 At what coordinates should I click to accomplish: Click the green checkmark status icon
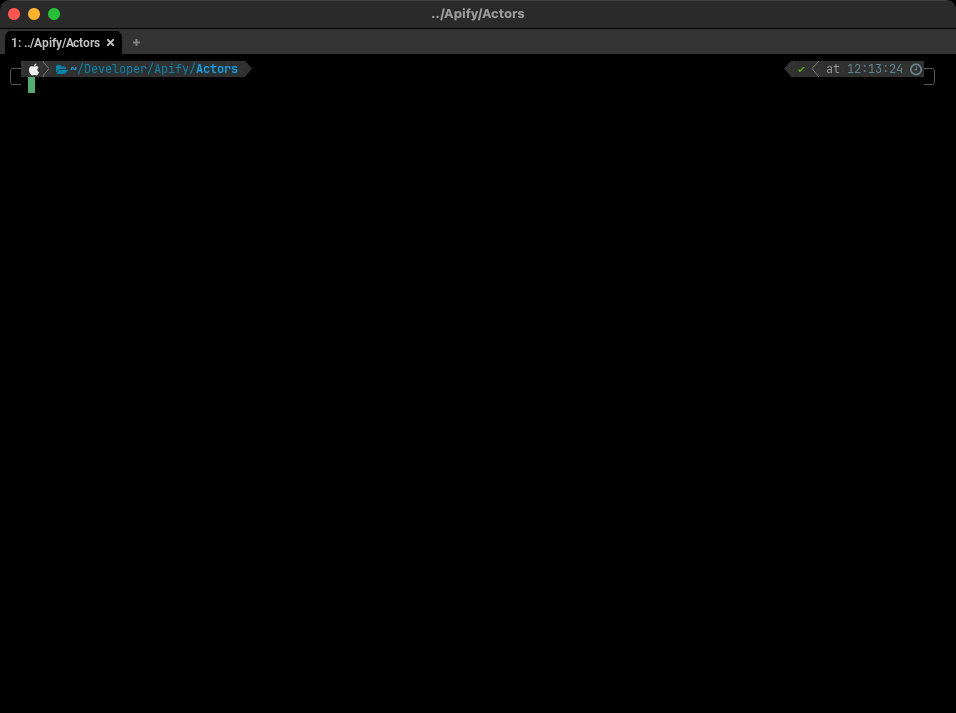point(801,69)
